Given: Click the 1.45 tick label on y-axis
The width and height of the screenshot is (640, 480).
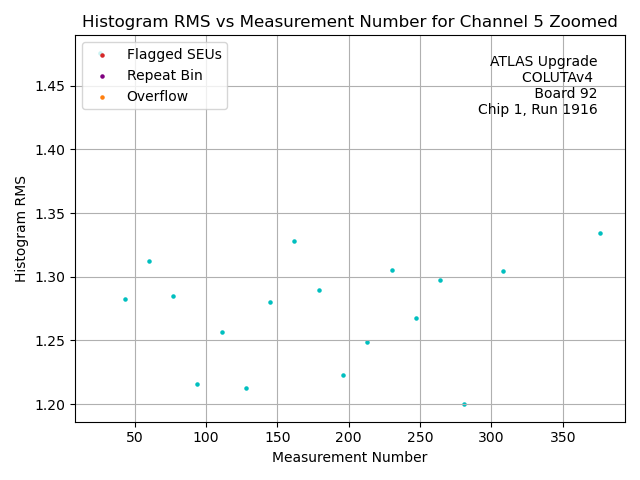Looking at the screenshot, I should click(x=50, y=86).
